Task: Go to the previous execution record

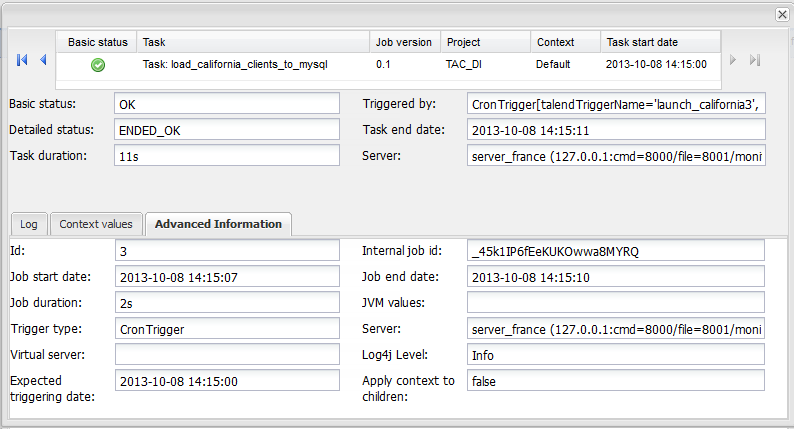Action: 43,61
